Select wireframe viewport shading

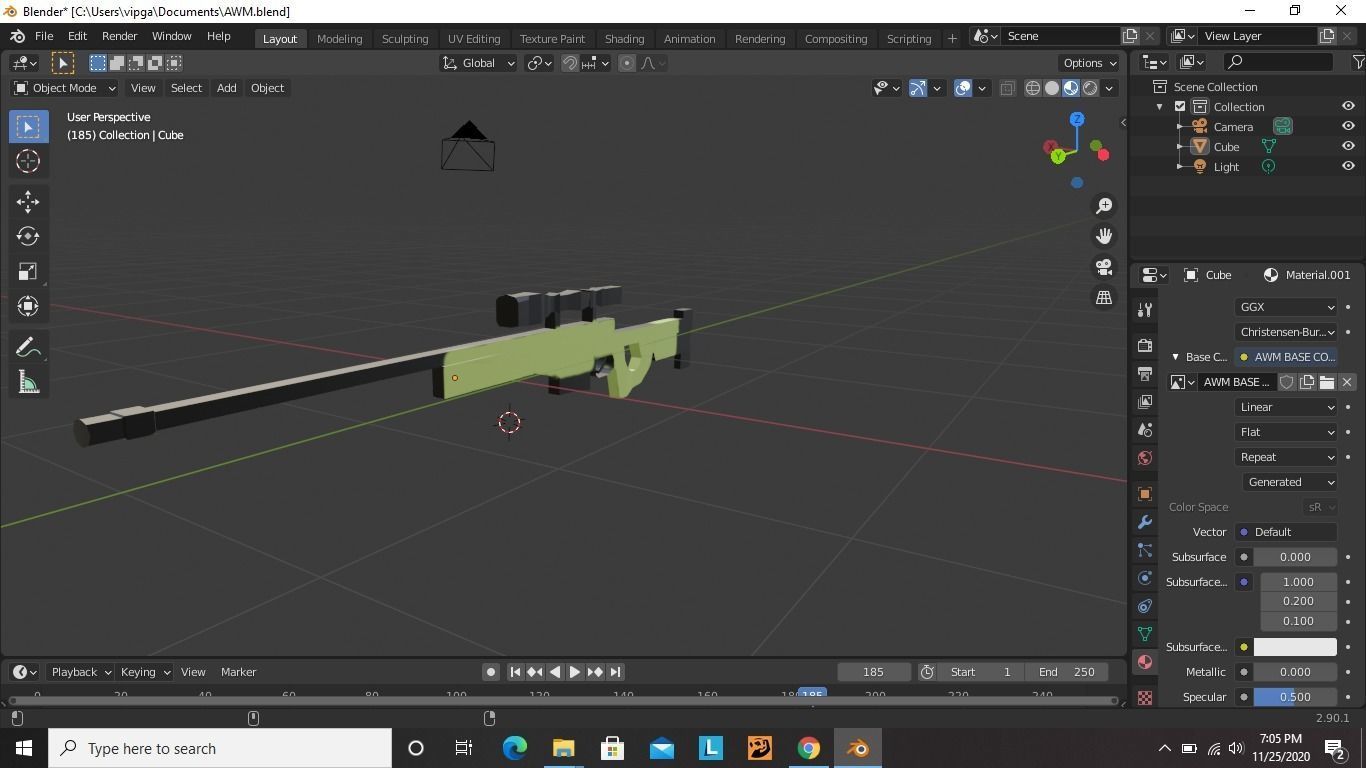pos(1033,88)
